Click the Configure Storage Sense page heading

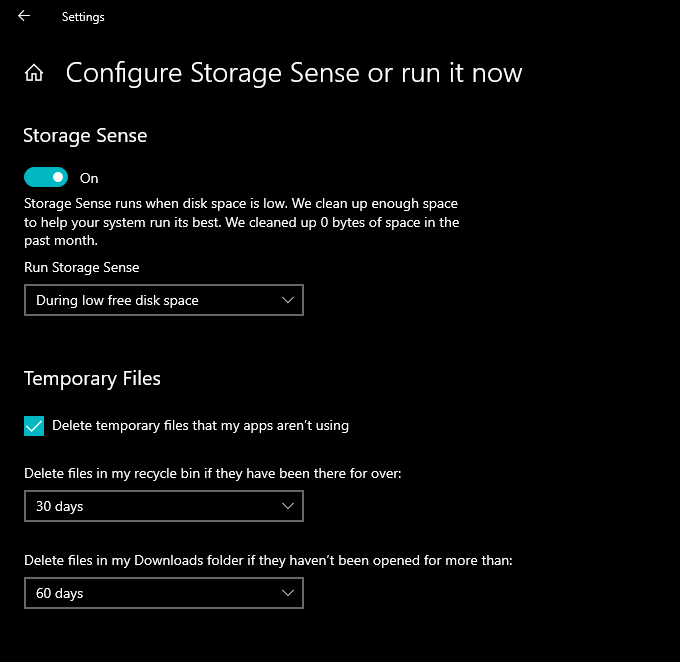point(294,73)
